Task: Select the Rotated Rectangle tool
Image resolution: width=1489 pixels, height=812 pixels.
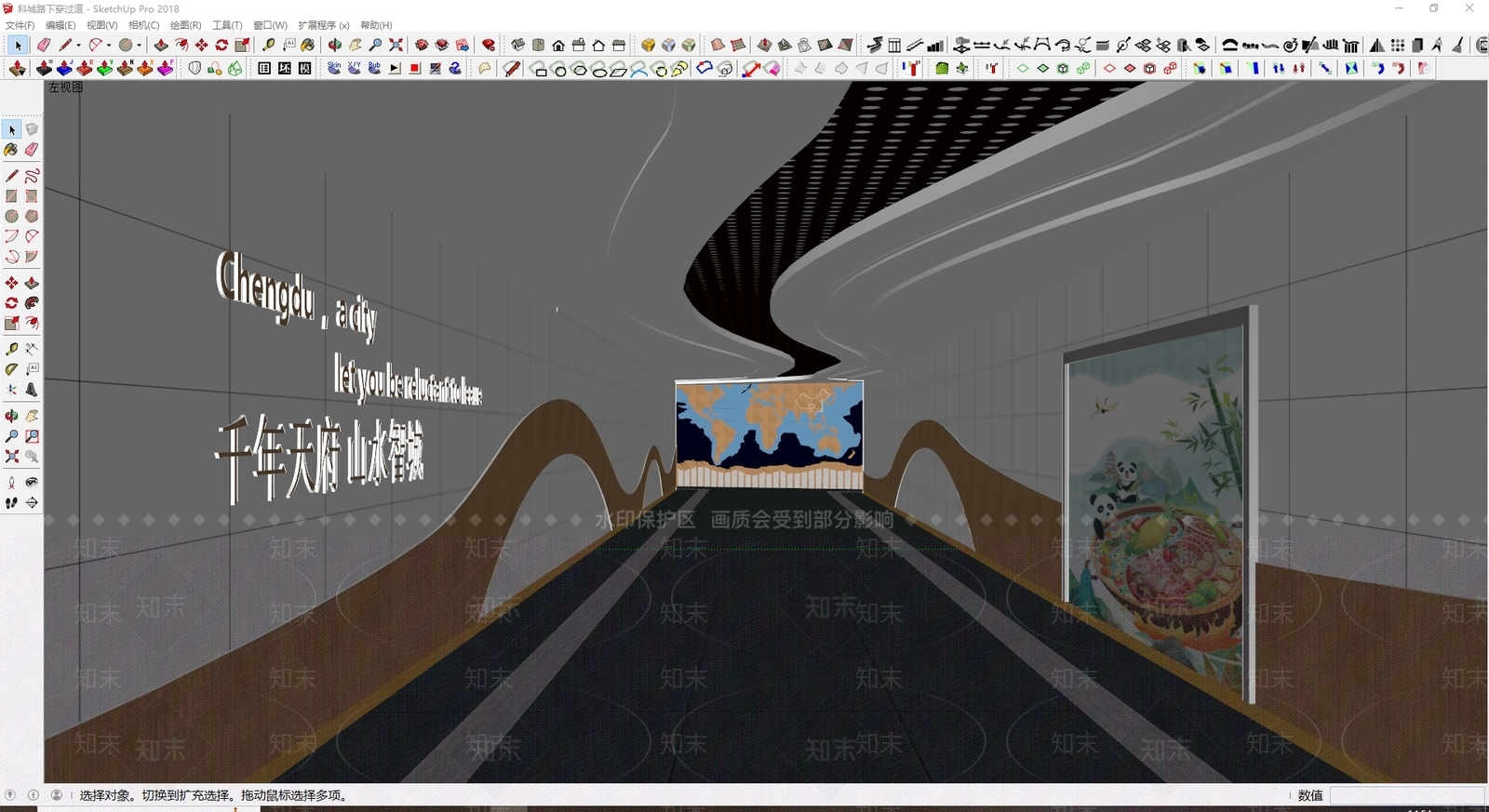Action: pos(32,196)
